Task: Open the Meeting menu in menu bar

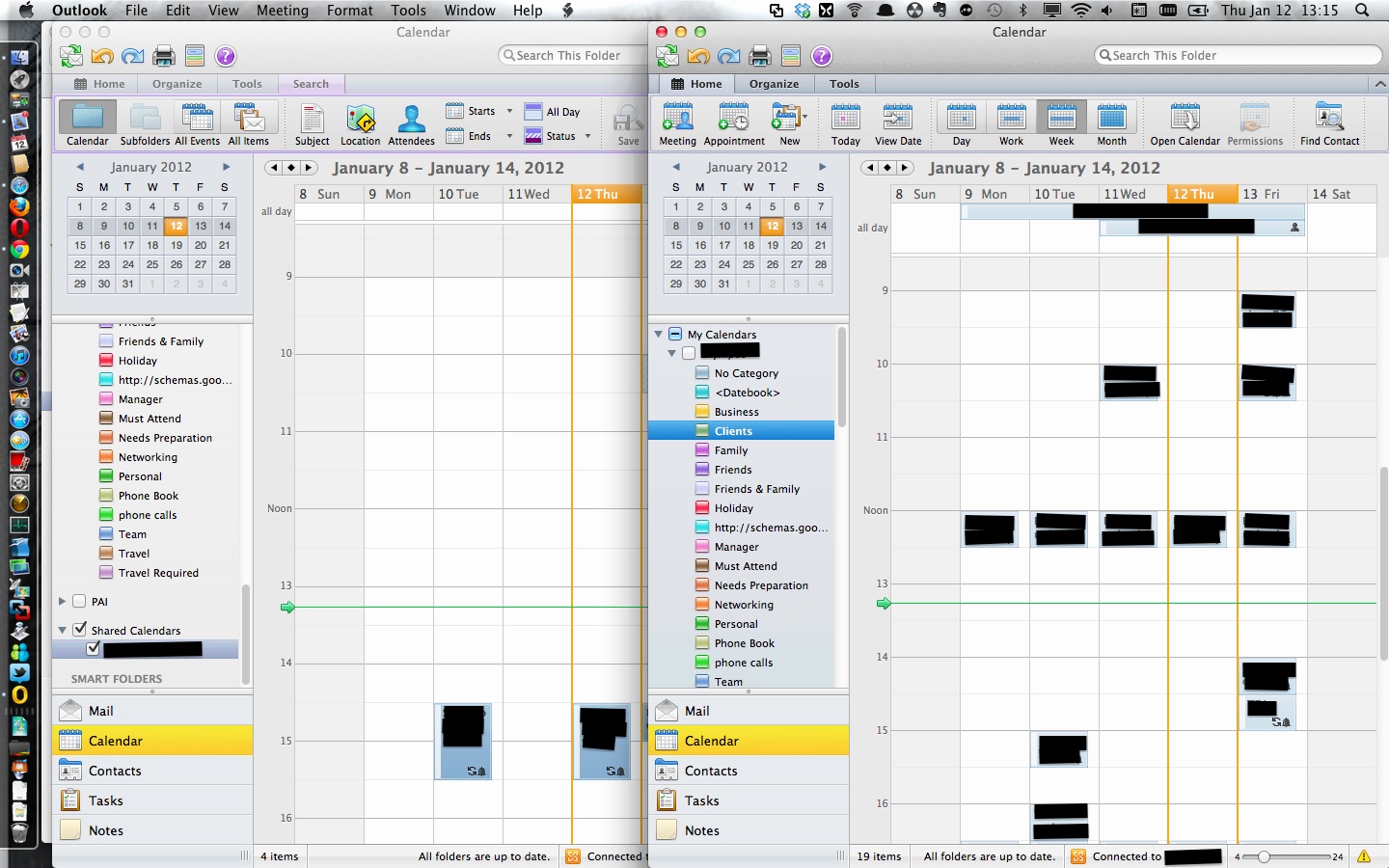Action: (283, 11)
